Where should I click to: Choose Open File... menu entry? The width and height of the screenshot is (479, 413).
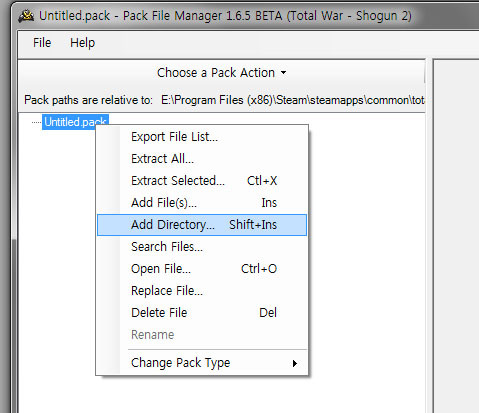[202, 269]
